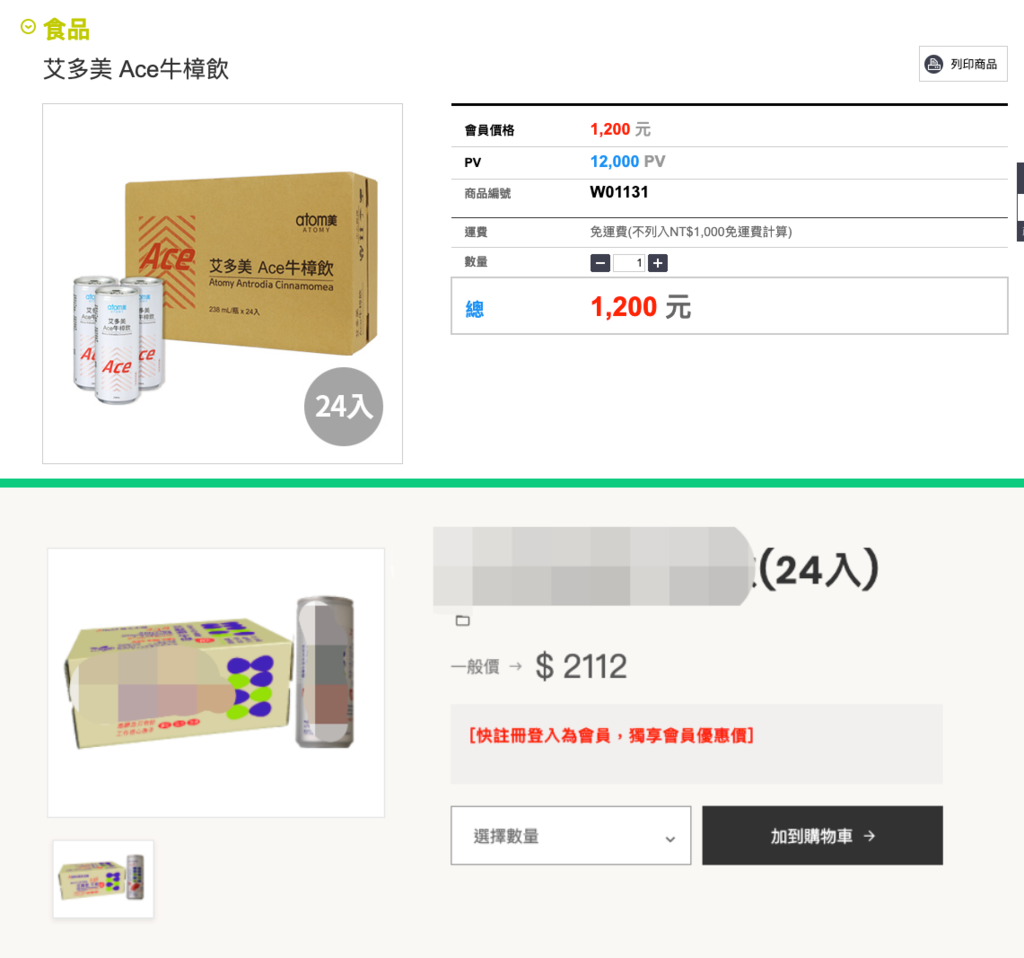Select the small product thumbnail below image
Image resolution: width=1024 pixels, height=958 pixels.
(103, 879)
